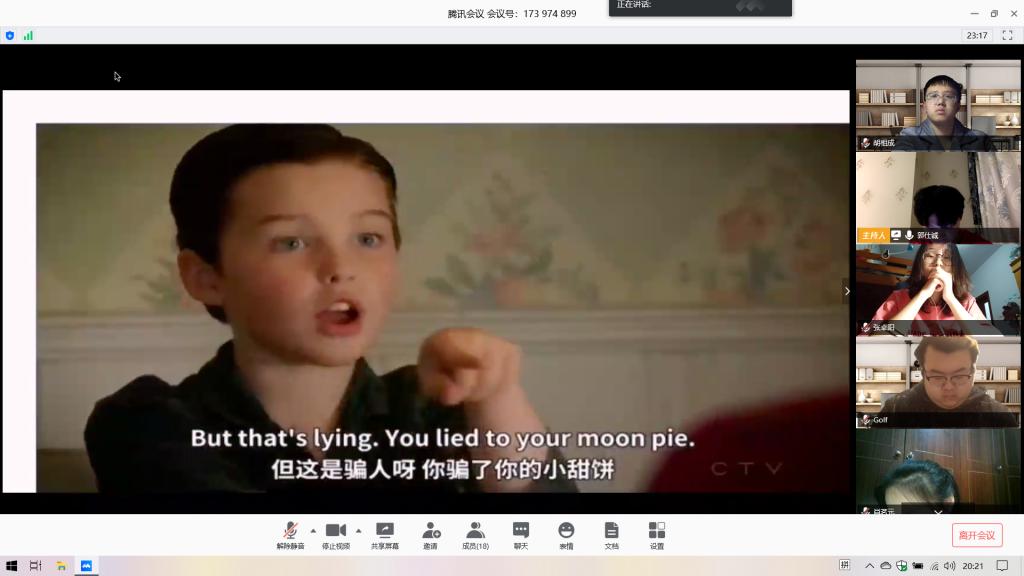The width and height of the screenshot is (1024, 576).
Task: Open Windows Task View
Action: pyautogui.click(x=35, y=566)
